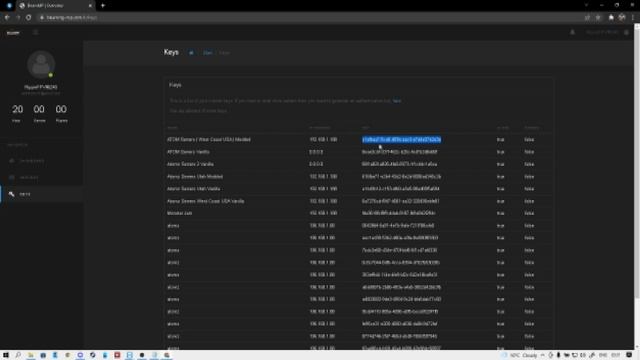Click the Main link in the breadcrumb
This screenshot has width=640, height=360.
pos(207,53)
